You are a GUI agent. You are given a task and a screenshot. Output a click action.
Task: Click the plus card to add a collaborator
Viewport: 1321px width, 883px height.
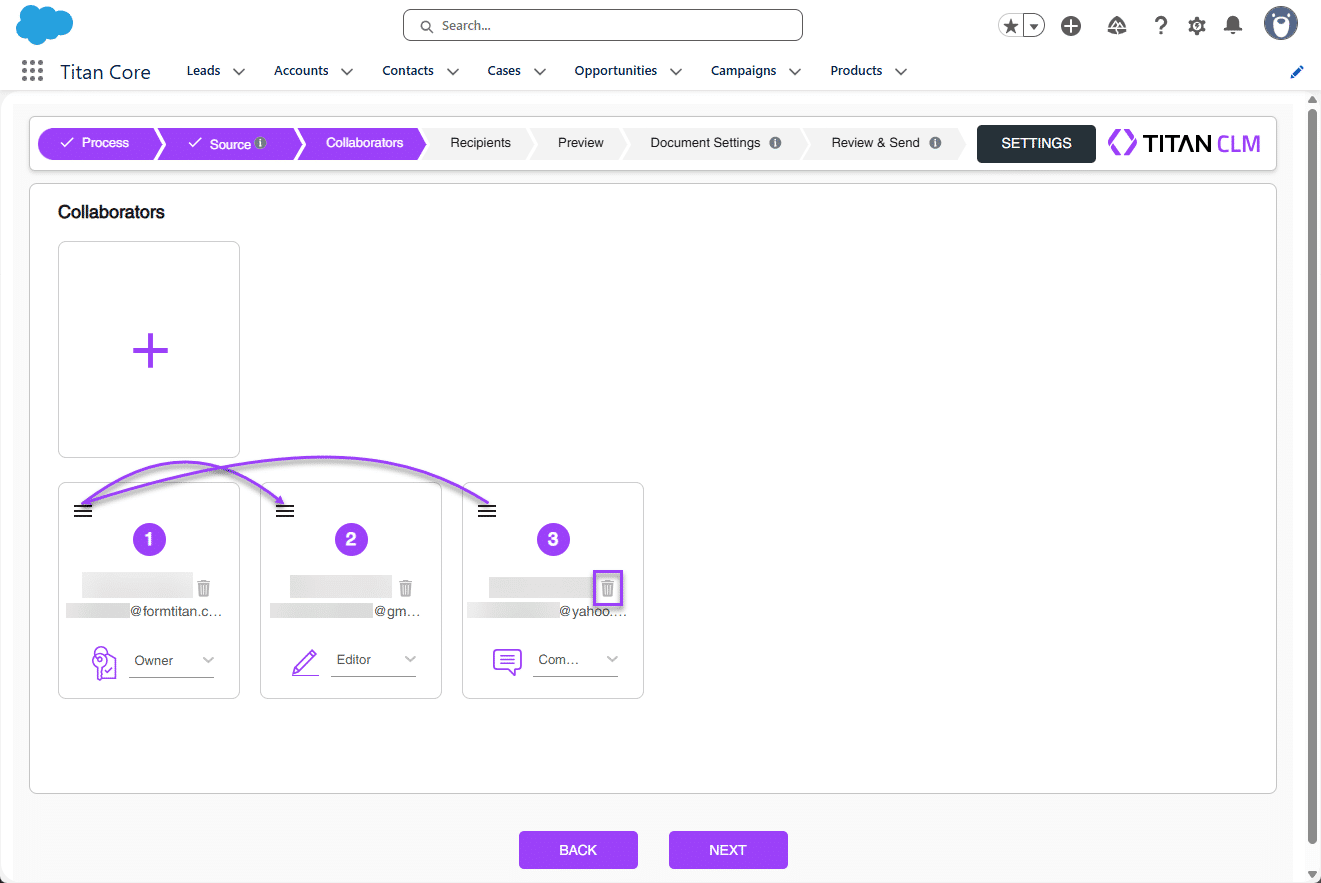click(149, 349)
